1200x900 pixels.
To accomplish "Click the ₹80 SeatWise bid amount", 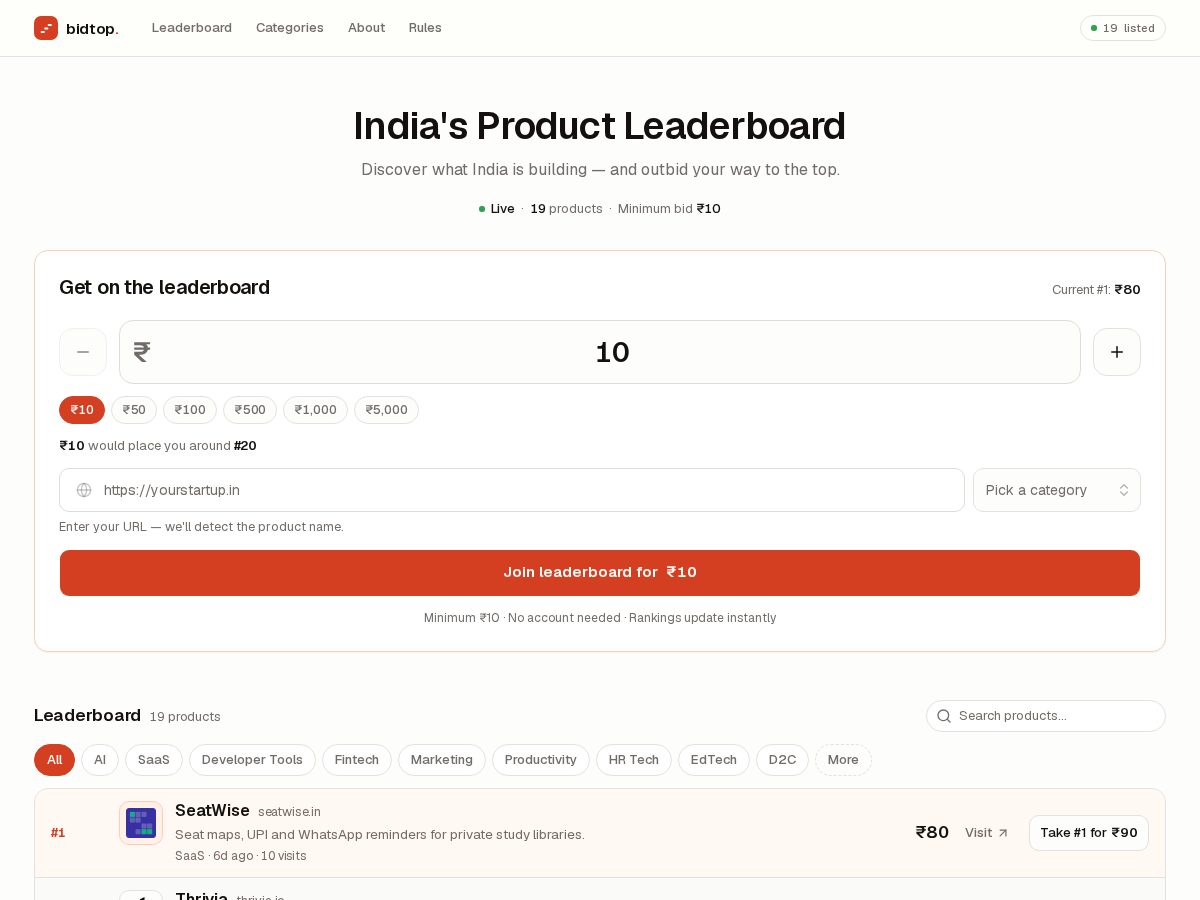I will 932,832.
